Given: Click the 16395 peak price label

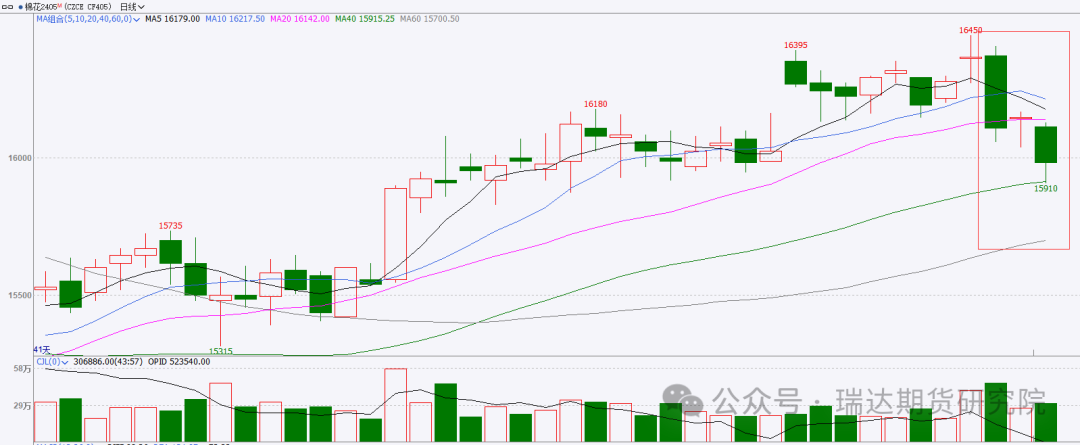Looking at the screenshot, I should tap(795, 45).
